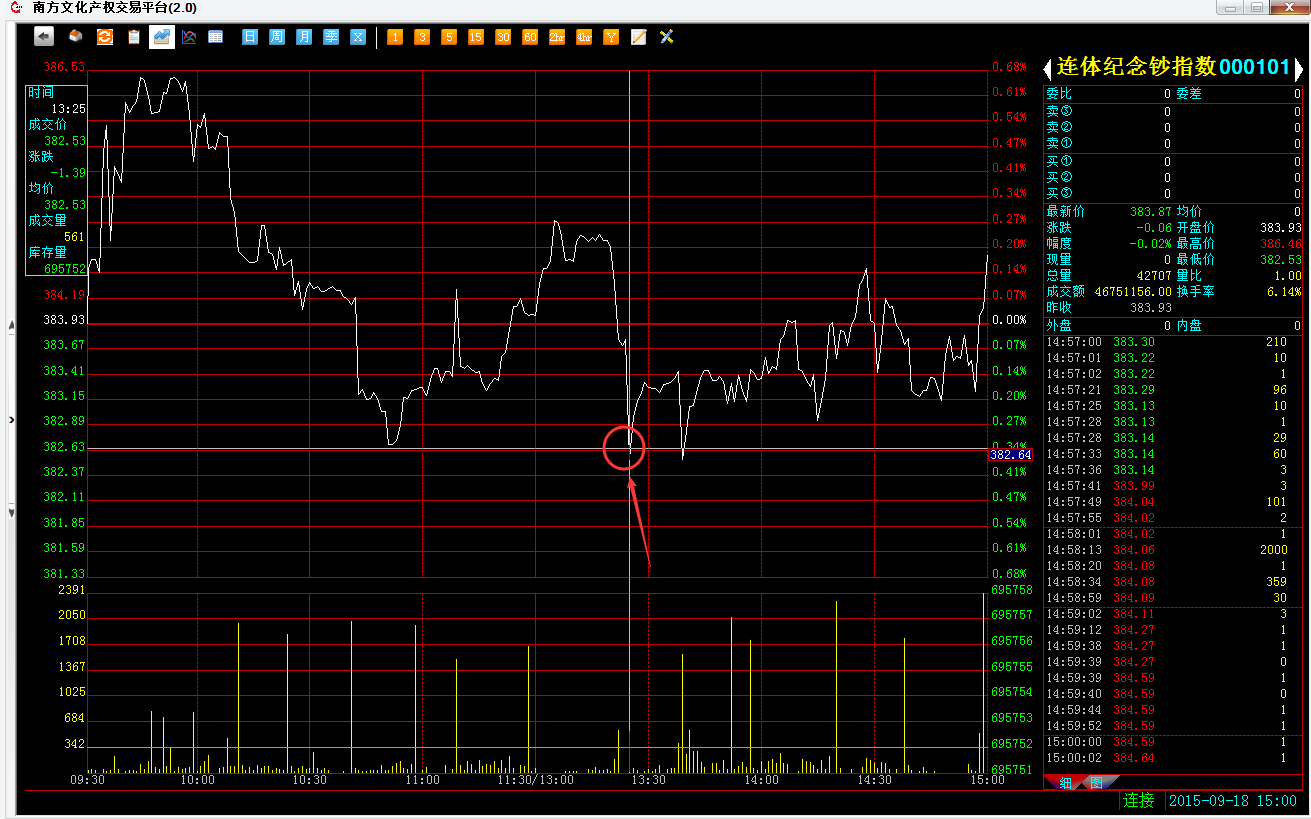Viewport: 1311px width, 819px height.
Task: Click the notepad pencil icon
Action: (x=638, y=37)
